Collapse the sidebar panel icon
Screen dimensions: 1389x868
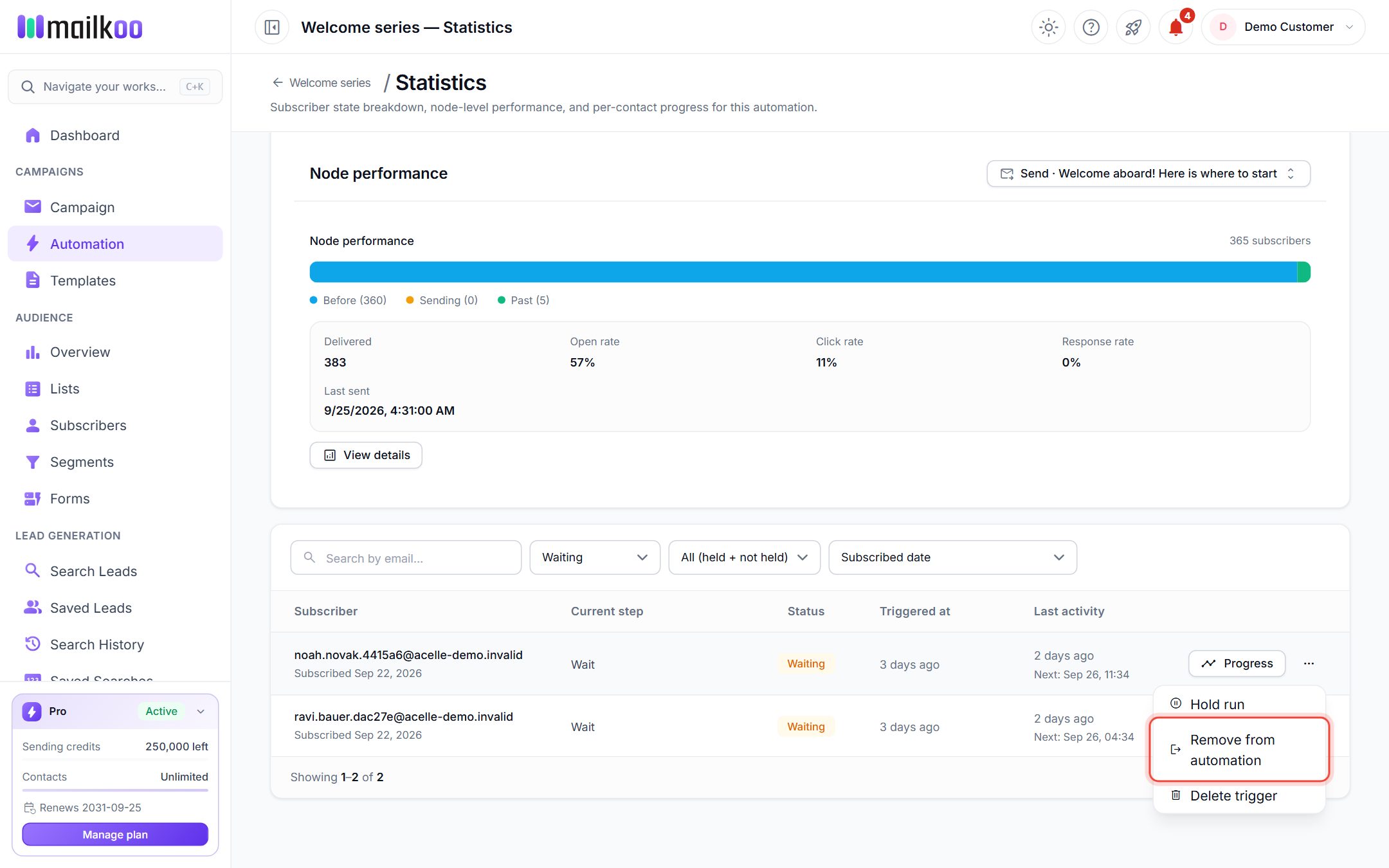click(x=272, y=27)
